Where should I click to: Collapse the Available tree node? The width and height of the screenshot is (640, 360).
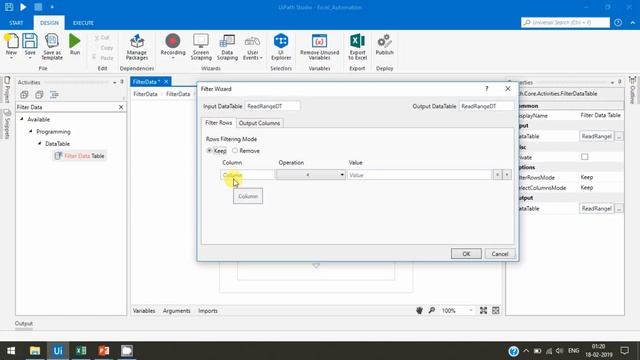[x=22, y=119]
